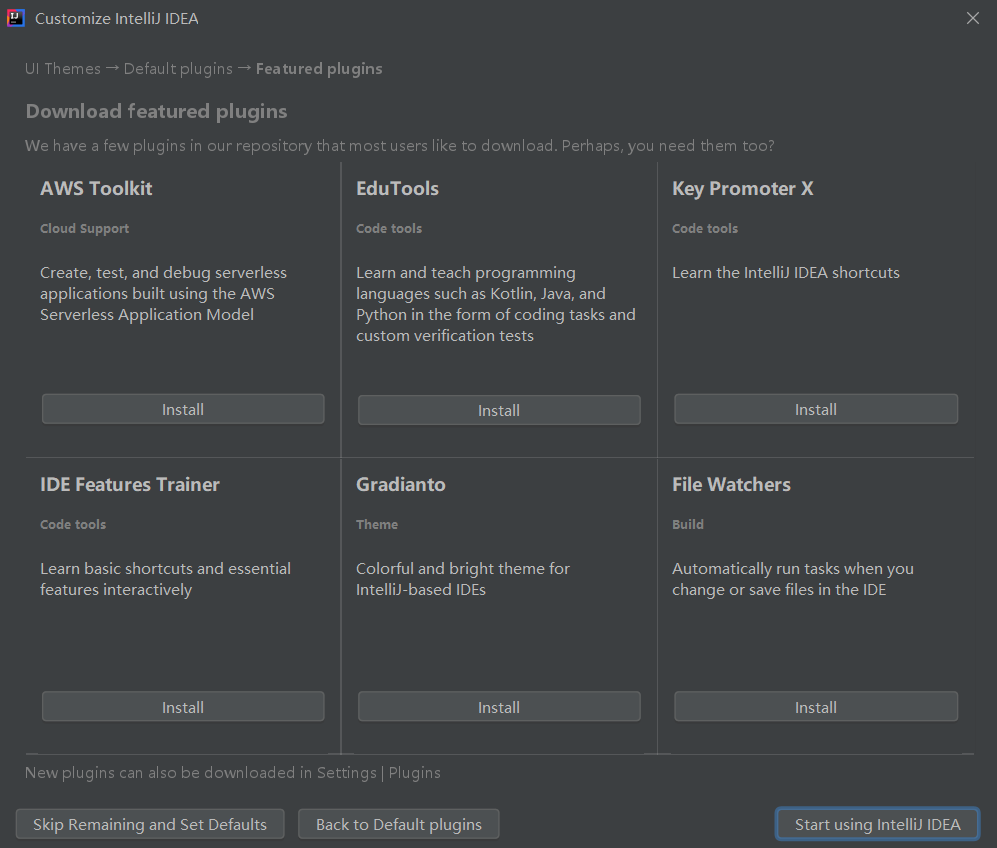Select the UI Themes breadcrumb step
Viewport: 997px width, 848px height.
[63, 69]
